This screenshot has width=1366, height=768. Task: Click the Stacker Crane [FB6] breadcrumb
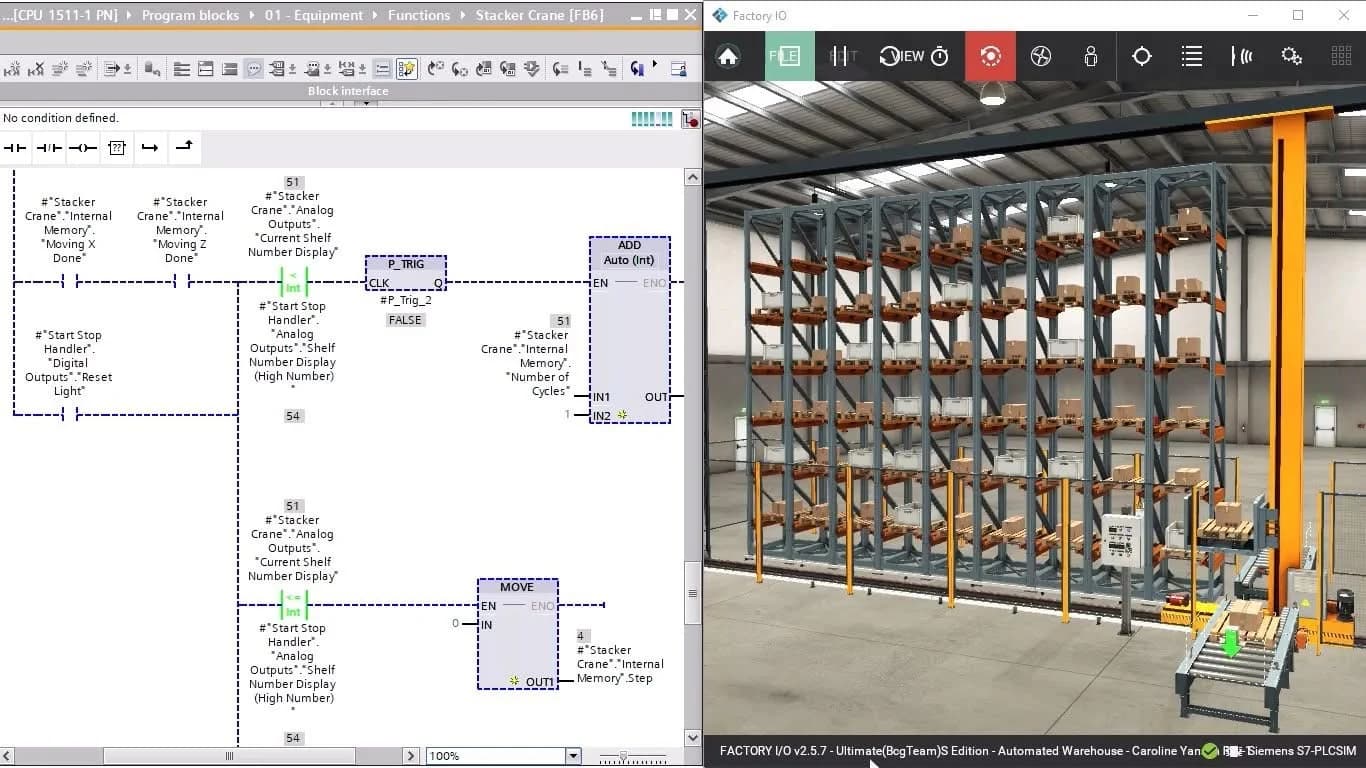tap(539, 15)
